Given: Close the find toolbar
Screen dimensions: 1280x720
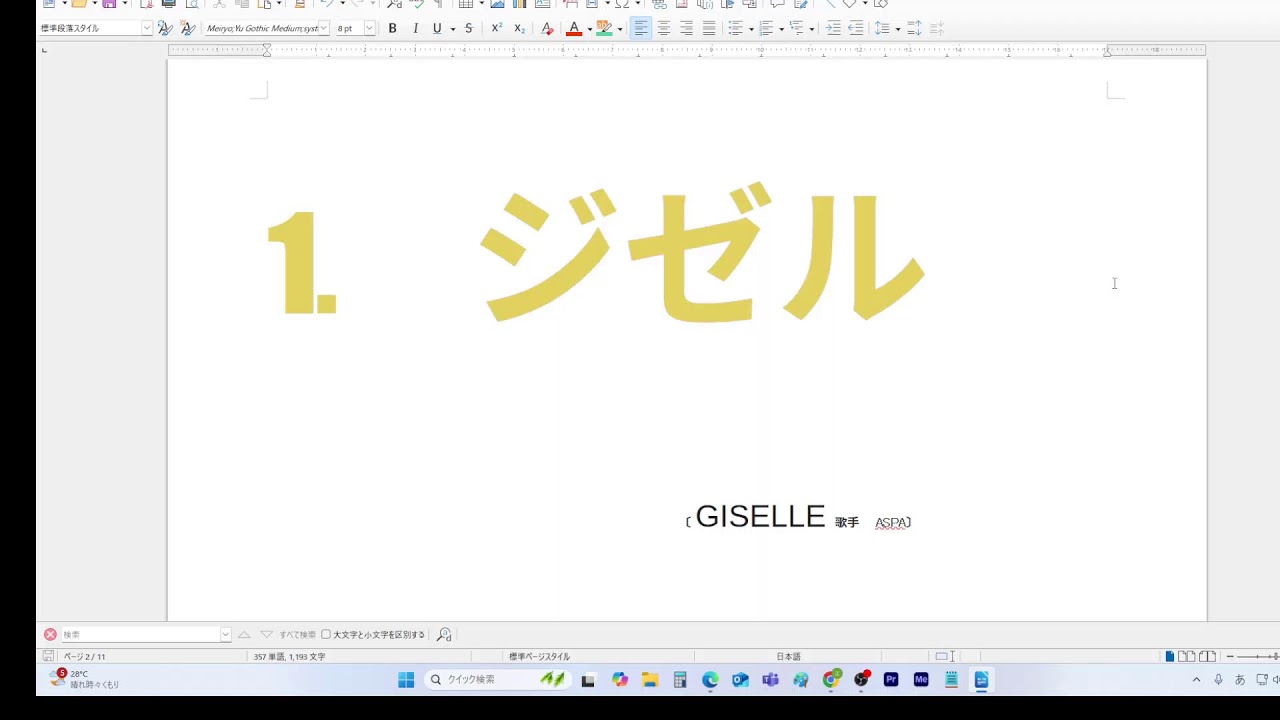Looking at the screenshot, I should pyautogui.click(x=50, y=634).
